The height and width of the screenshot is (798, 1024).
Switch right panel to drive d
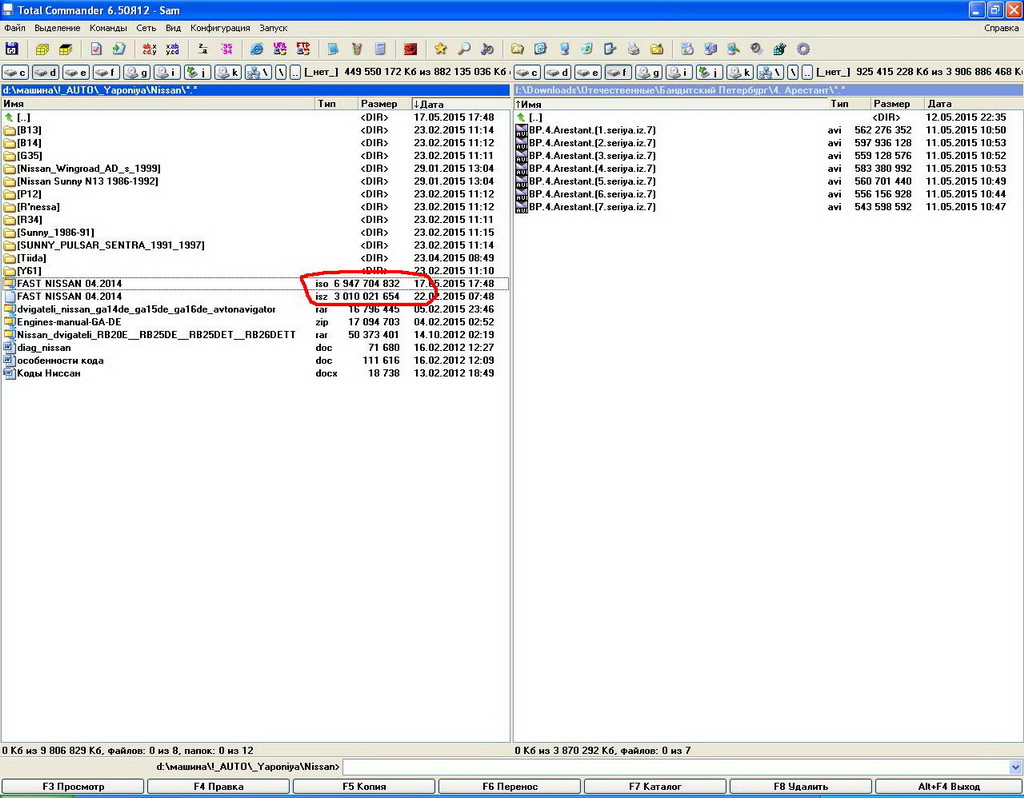560,72
